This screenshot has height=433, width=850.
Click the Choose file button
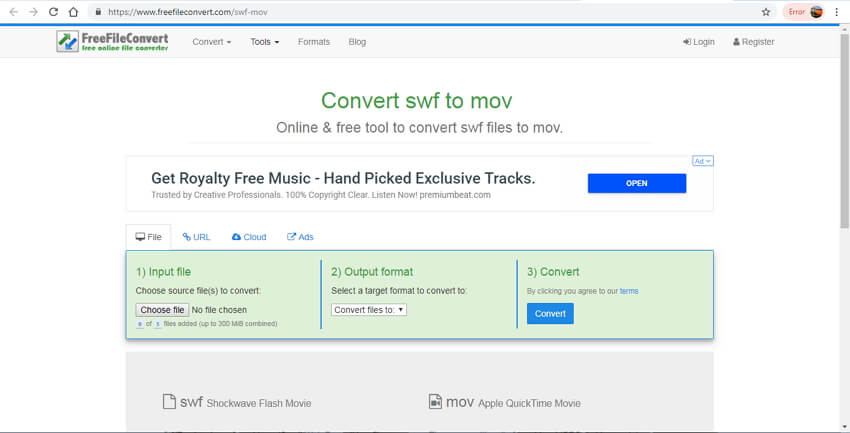tap(162, 310)
